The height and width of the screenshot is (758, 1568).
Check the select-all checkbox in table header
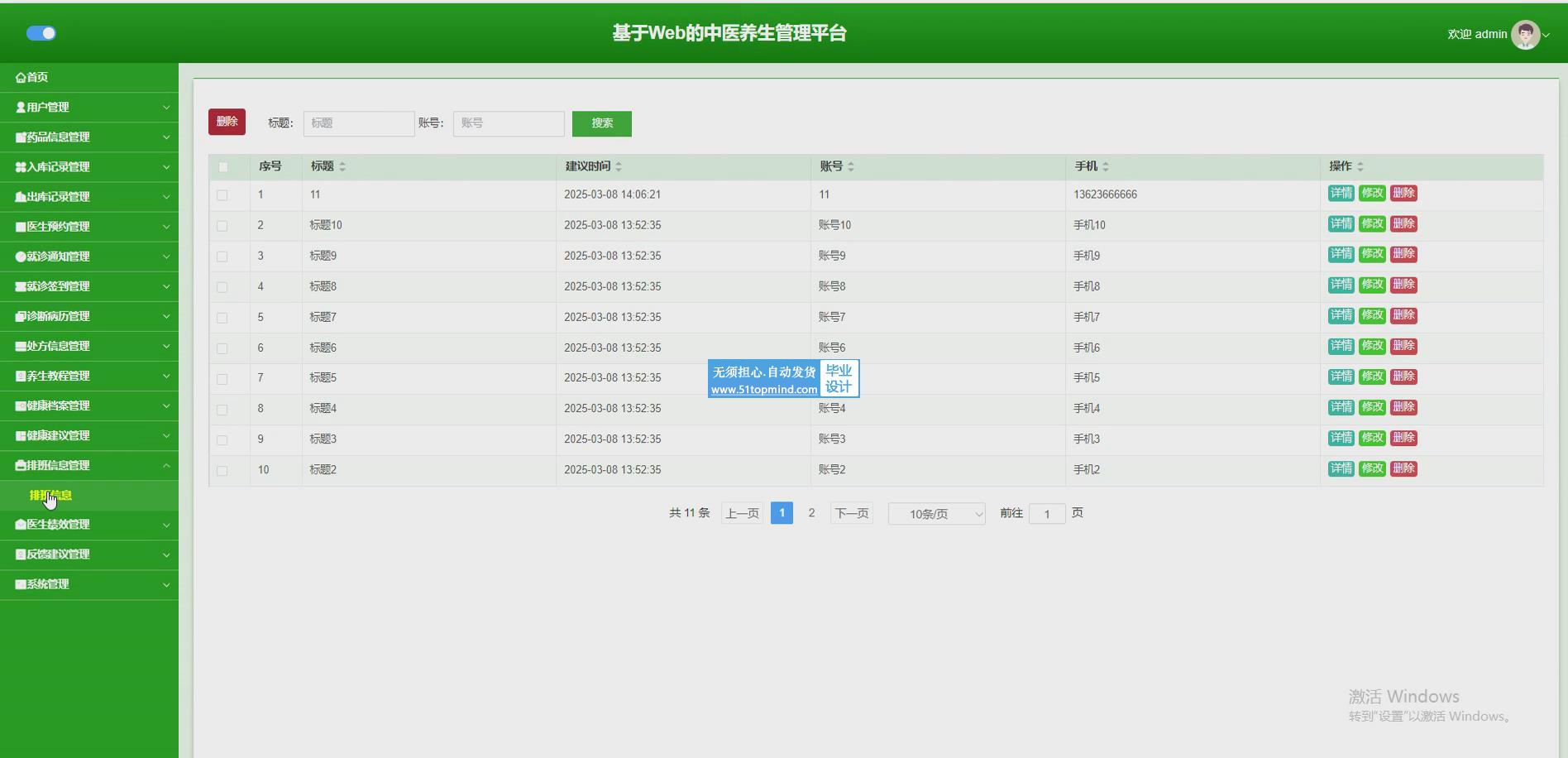222,167
